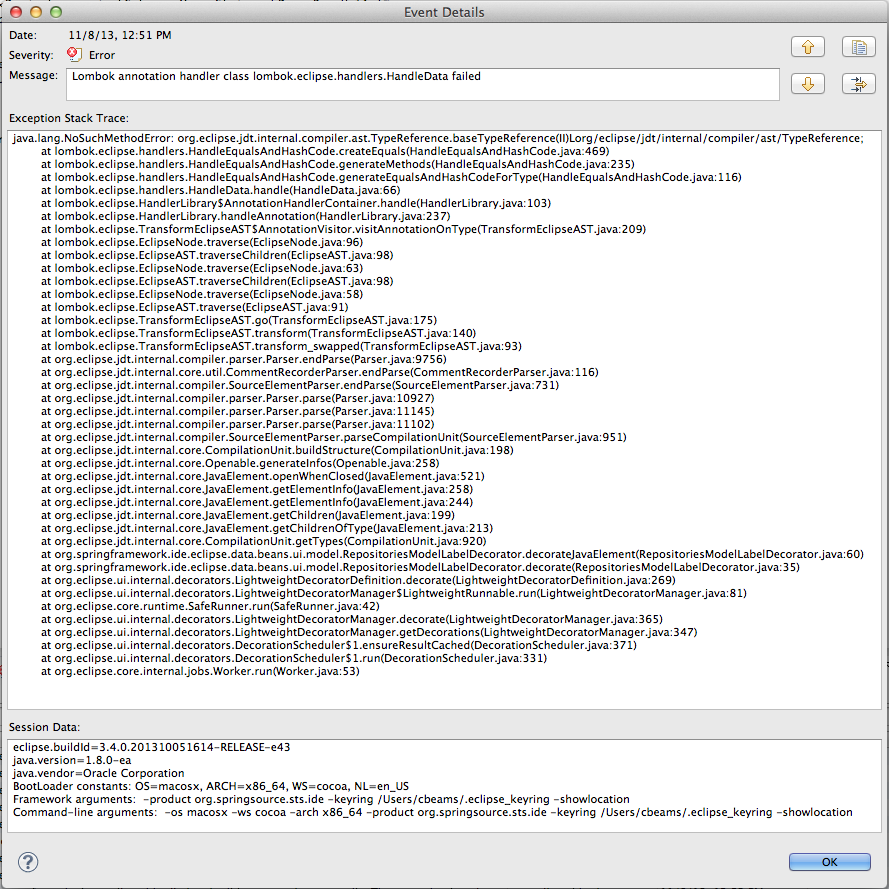889x889 pixels.
Task: Click the EclipseNode.java:96 stack line
Action: click(x=202, y=243)
